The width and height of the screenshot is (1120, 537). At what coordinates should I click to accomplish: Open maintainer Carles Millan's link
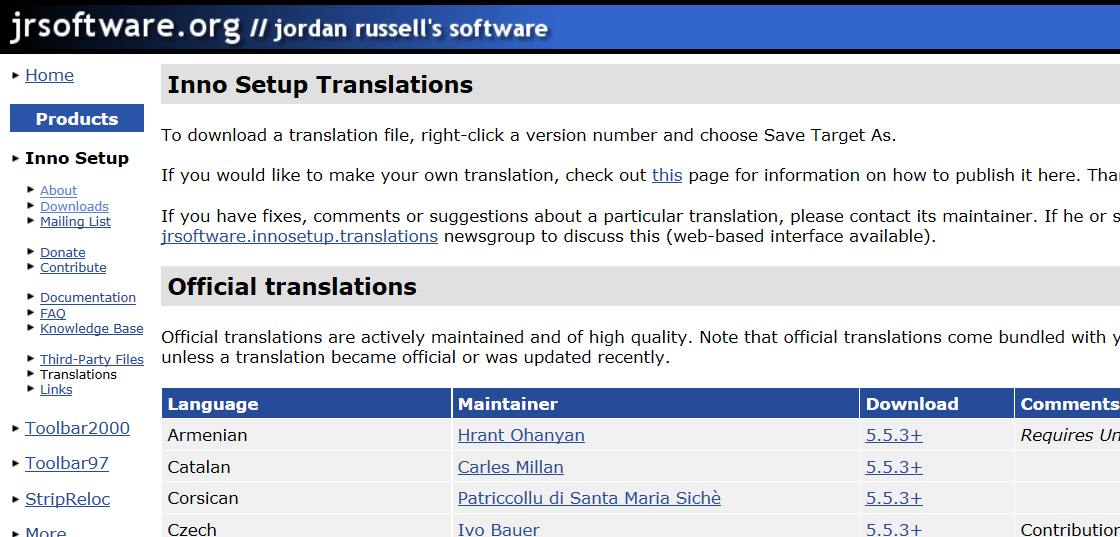[511, 467]
